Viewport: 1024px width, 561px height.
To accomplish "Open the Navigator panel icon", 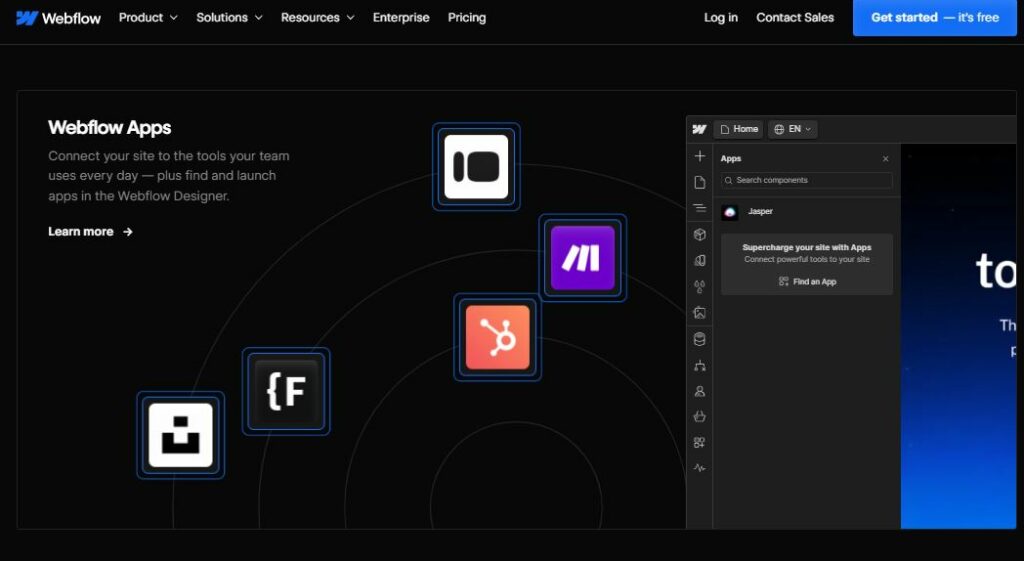I will pos(699,208).
